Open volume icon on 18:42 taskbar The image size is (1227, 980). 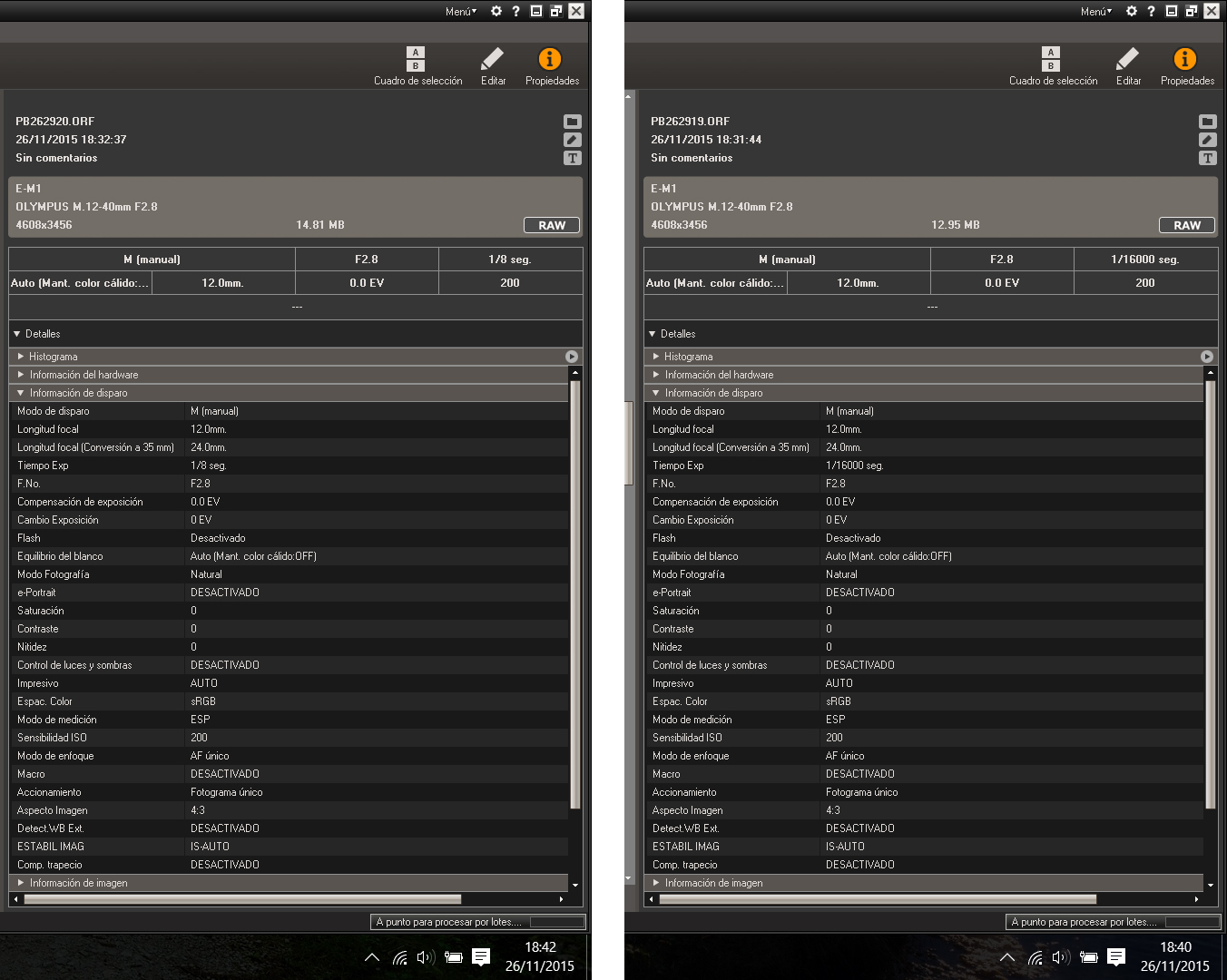426,957
